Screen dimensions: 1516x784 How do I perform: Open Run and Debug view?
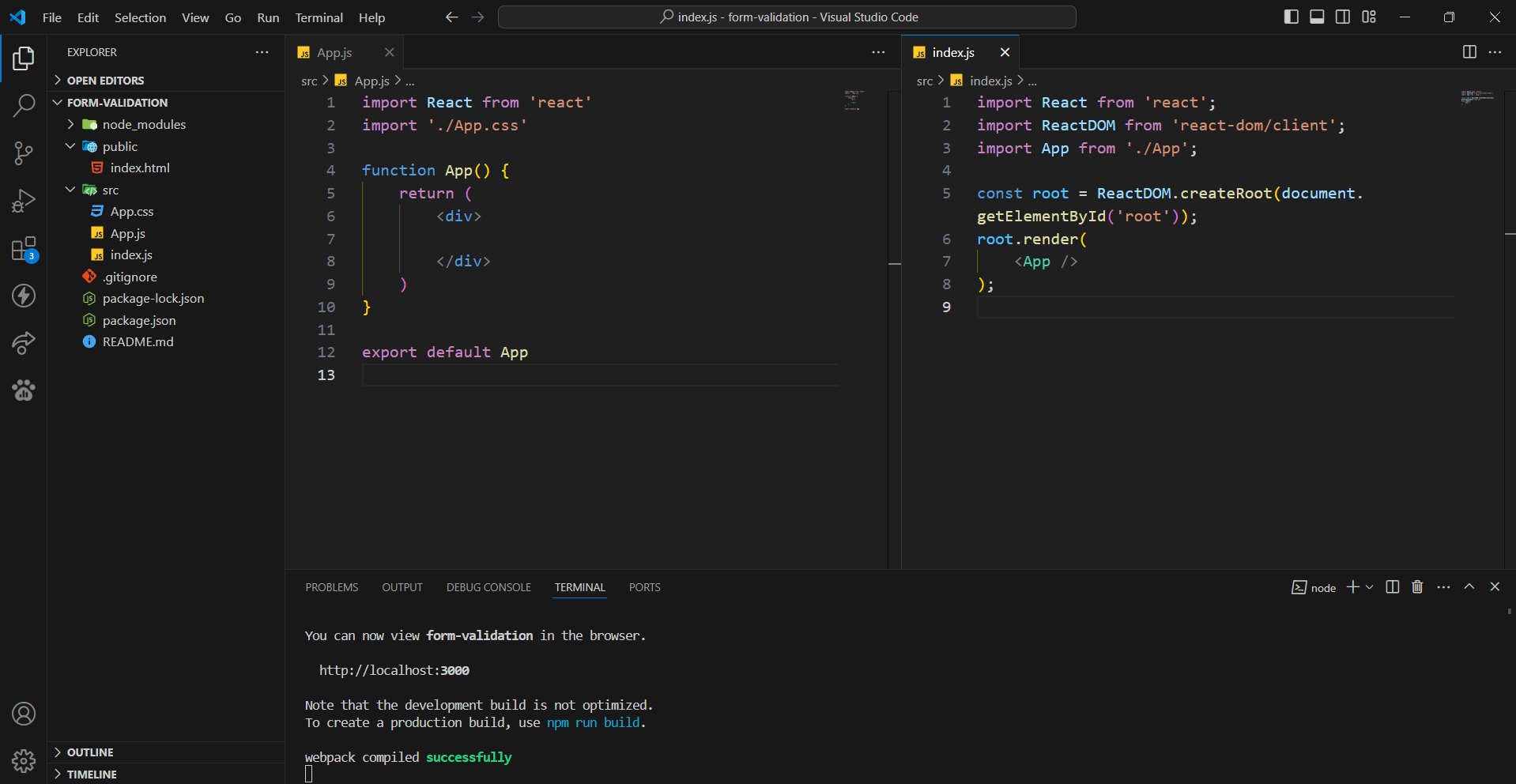point(24,201)
